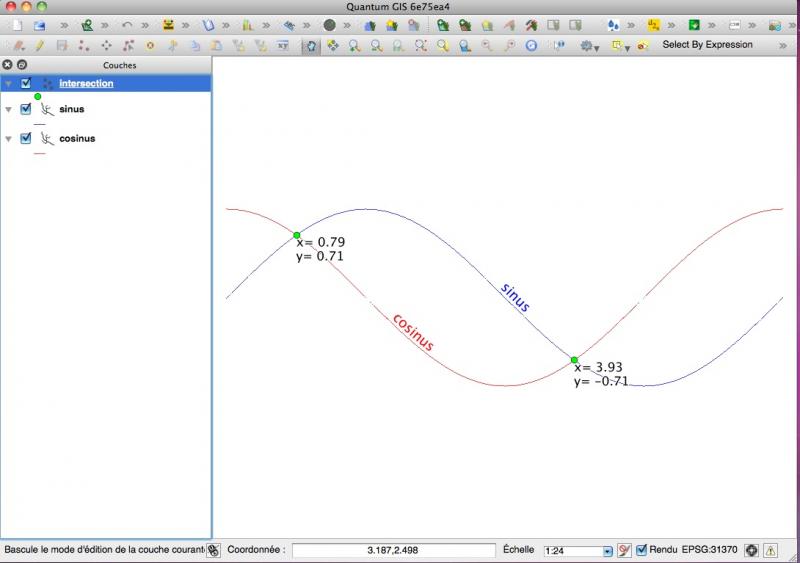Screen dimensions: 800x563
Task: Open the Échelle scale dropdown
Action: click(x=607, y=551)
